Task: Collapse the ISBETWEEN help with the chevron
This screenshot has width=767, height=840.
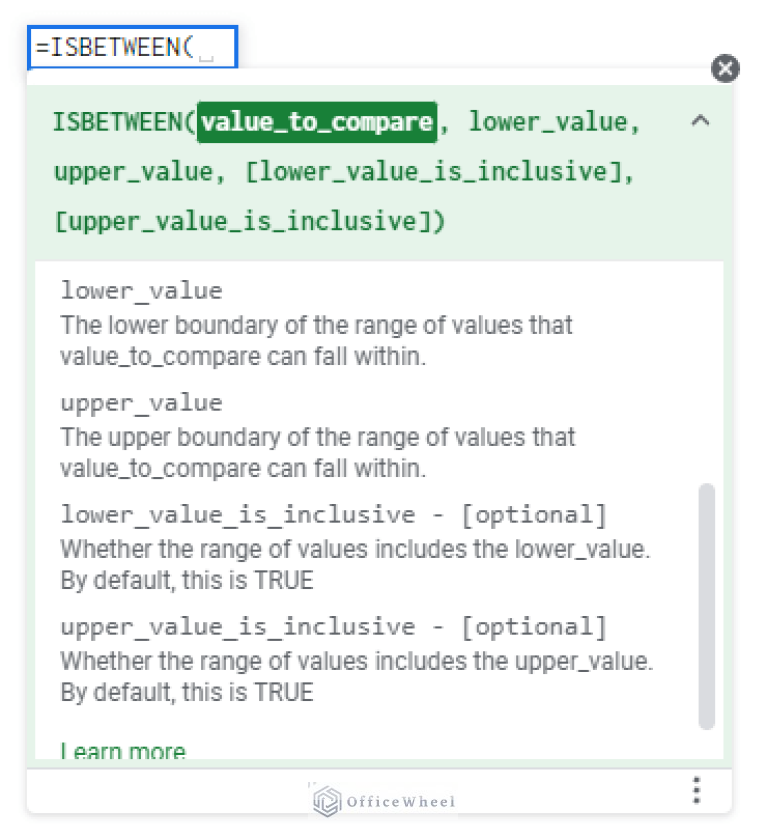Action: click(701, 122)
